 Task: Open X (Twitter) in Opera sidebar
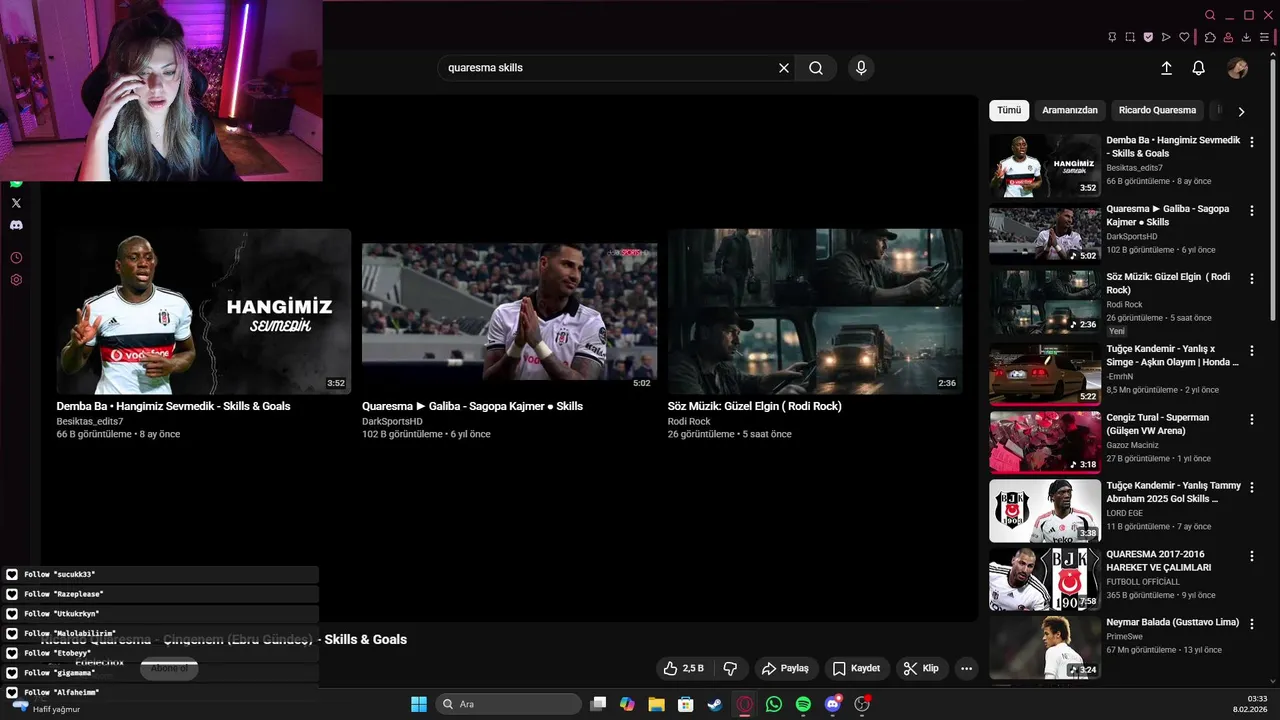16,203
